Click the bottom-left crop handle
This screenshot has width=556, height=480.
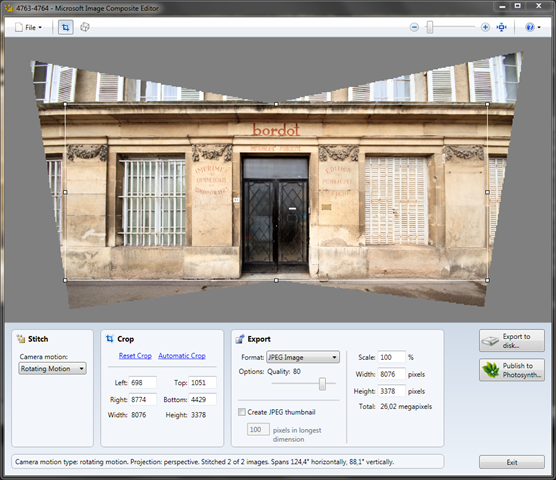[65, 280]
